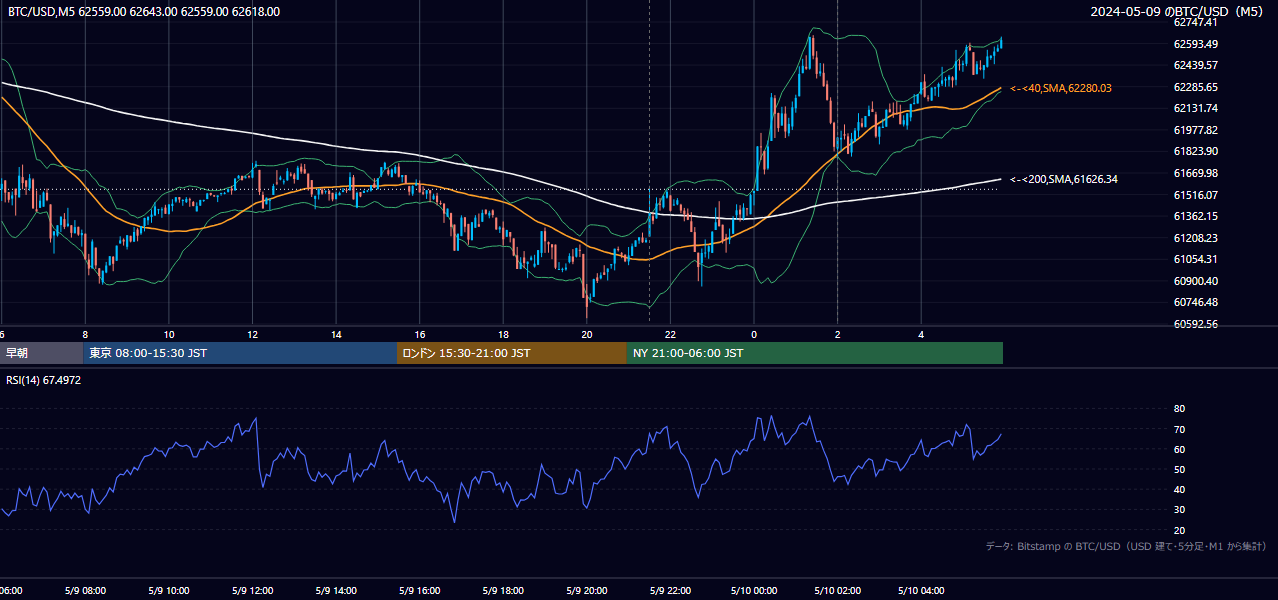Click the <-<200,SMA,61626.34 white label
Screen dimensions: 1278x600
pos(1064,179)
